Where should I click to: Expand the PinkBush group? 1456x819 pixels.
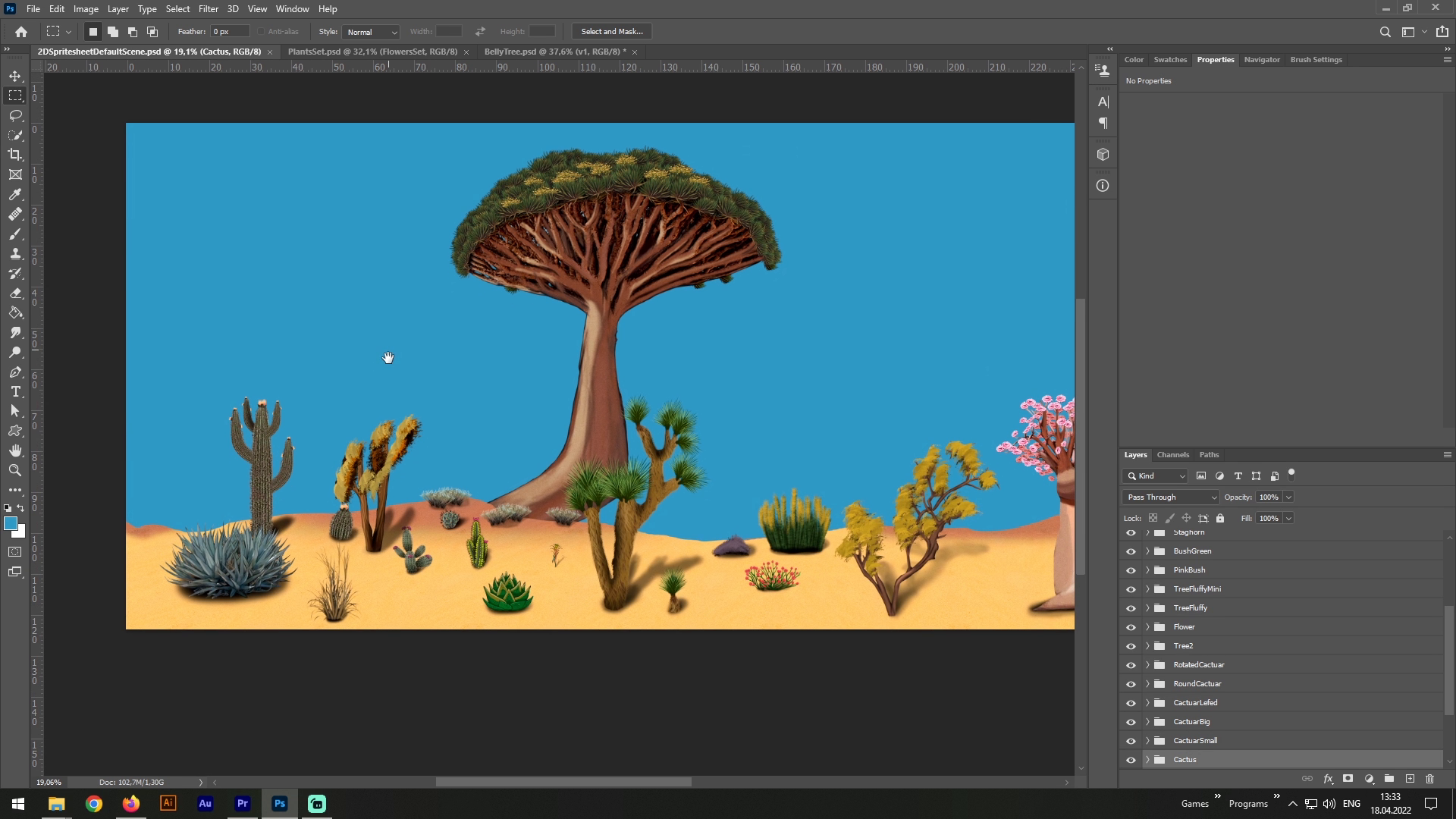[x=1147, y=570]
